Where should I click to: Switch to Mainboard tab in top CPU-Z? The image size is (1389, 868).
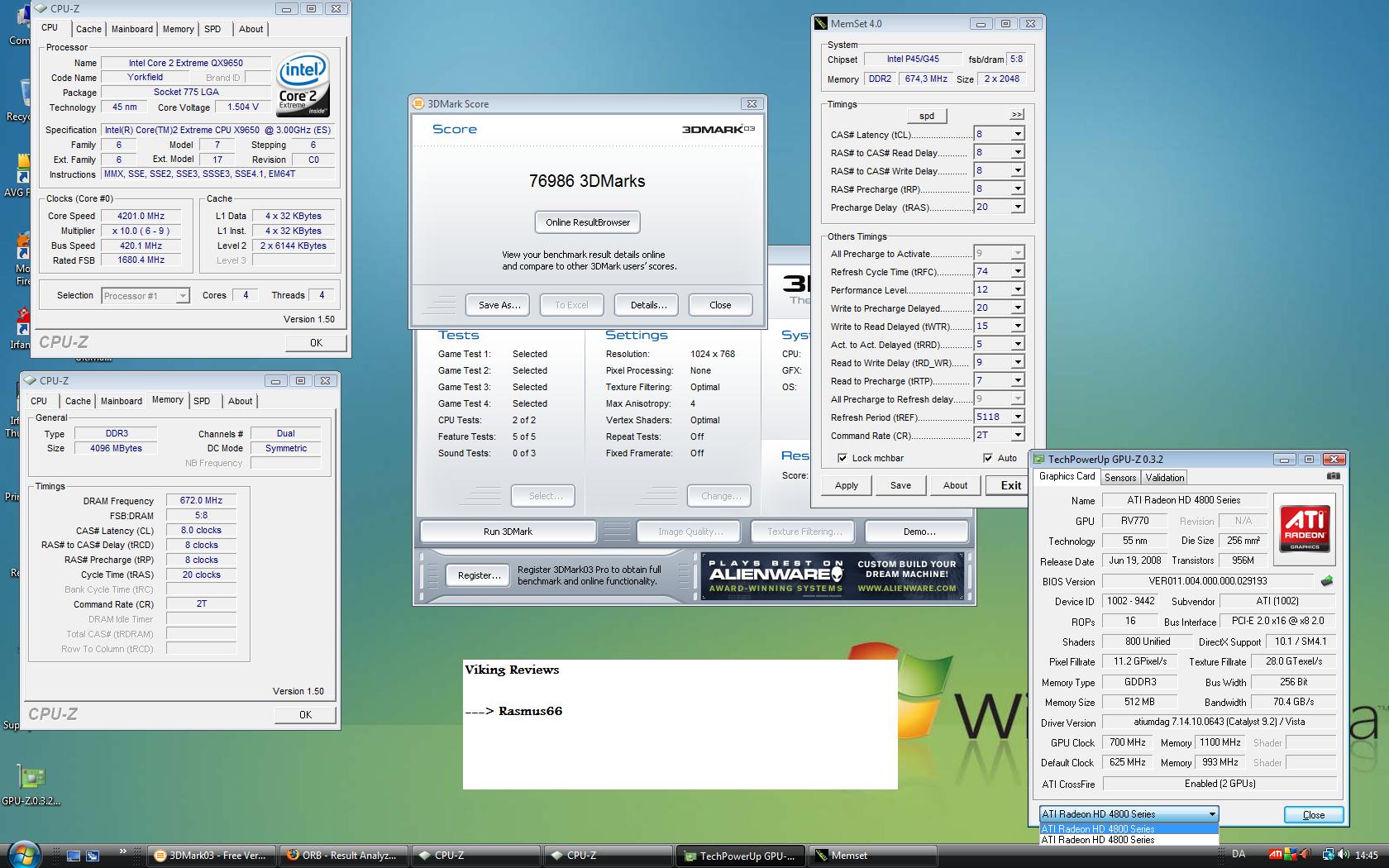coord(132,29)
